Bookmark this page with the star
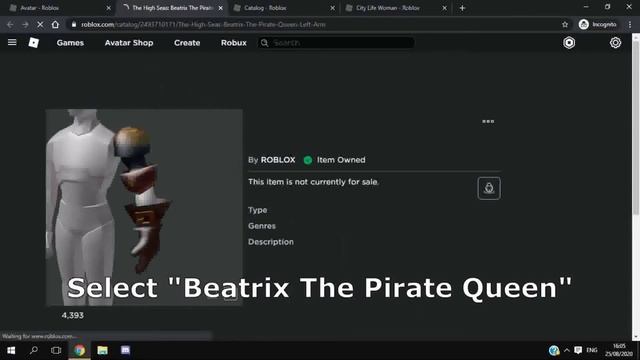Image resolution: width=640 pixels, height=360 pixels. pos(565,24)
